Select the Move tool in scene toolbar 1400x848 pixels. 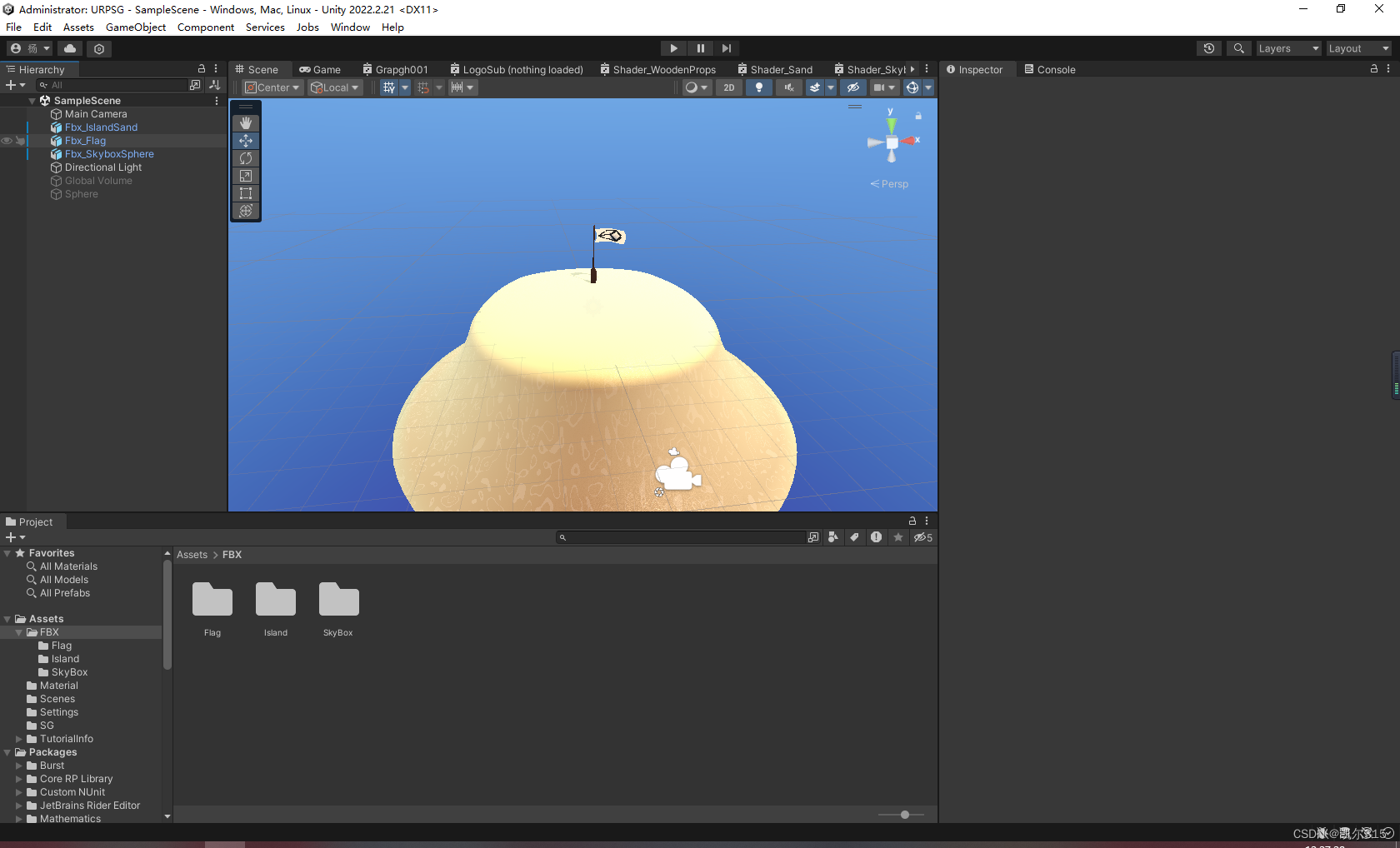click(246, 141)
